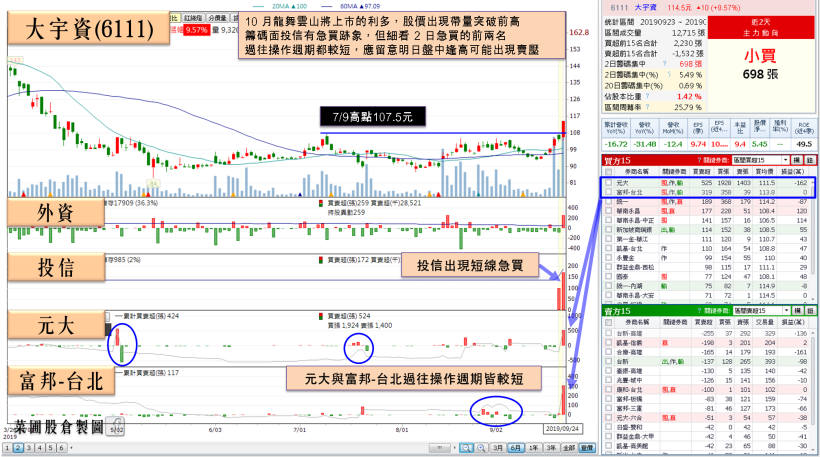Set chart range to 全部

pos(569,448)
